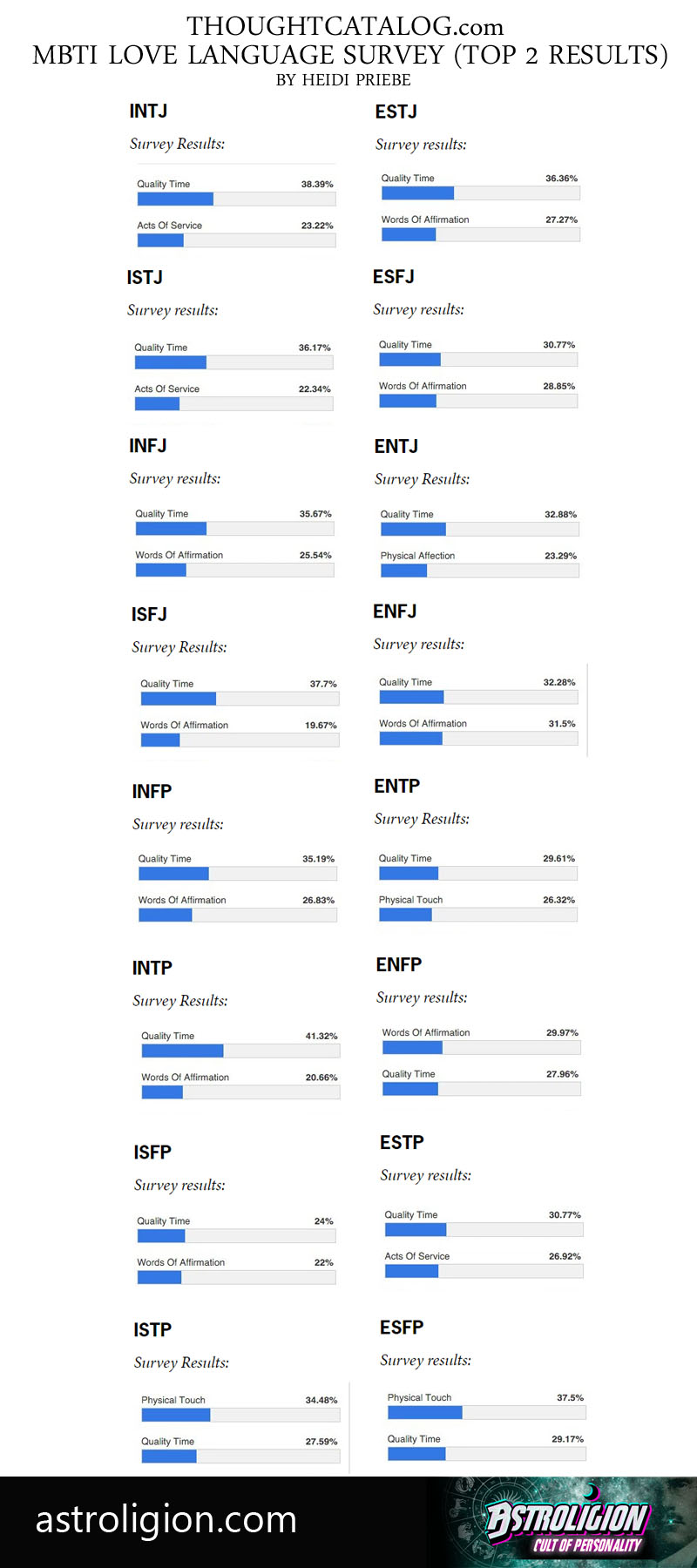
Task: Click the ESFP Physical Touch 37.5% bar
Action: [486, 1412]
